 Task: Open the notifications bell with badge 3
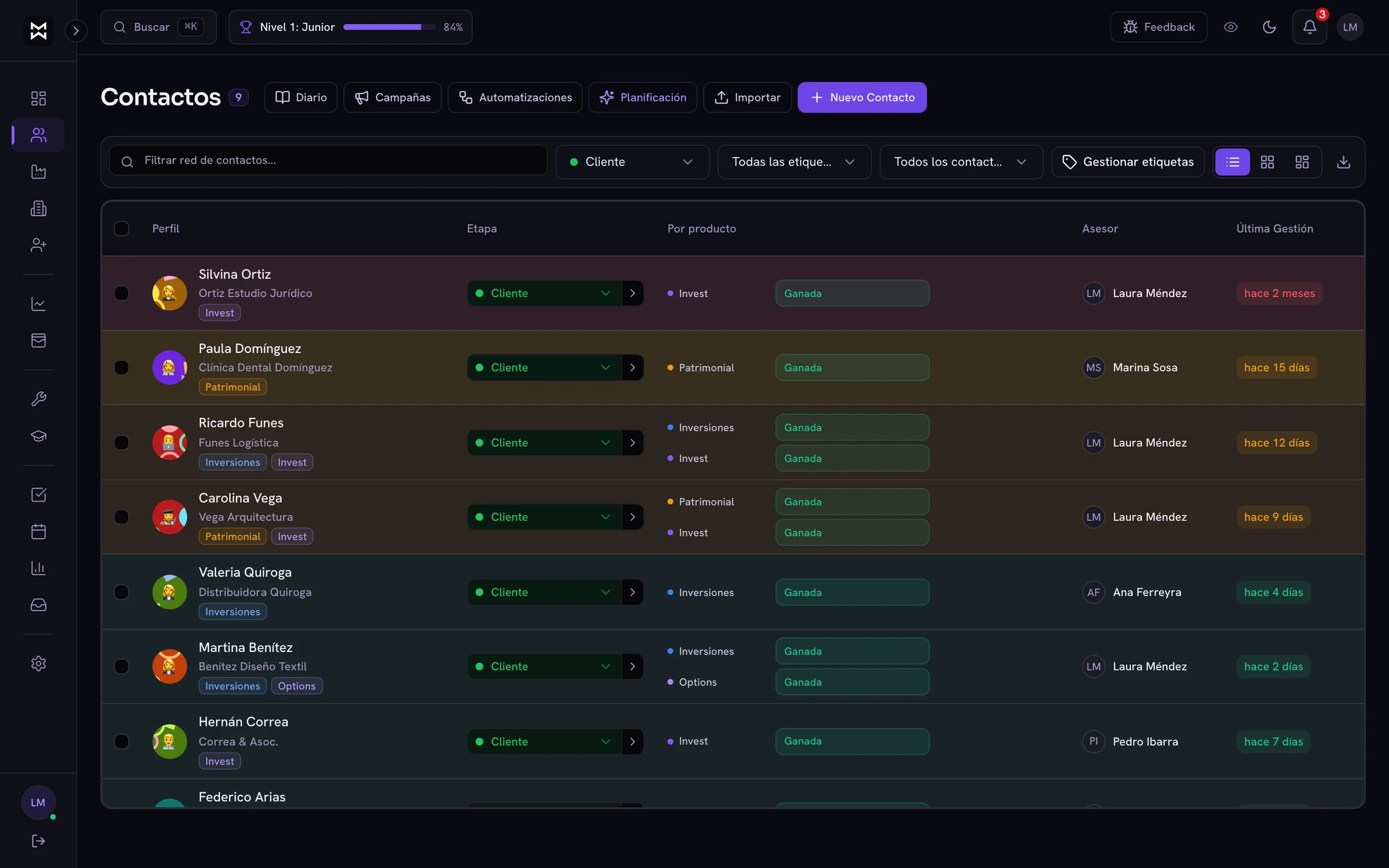[x=1310, y=27]
